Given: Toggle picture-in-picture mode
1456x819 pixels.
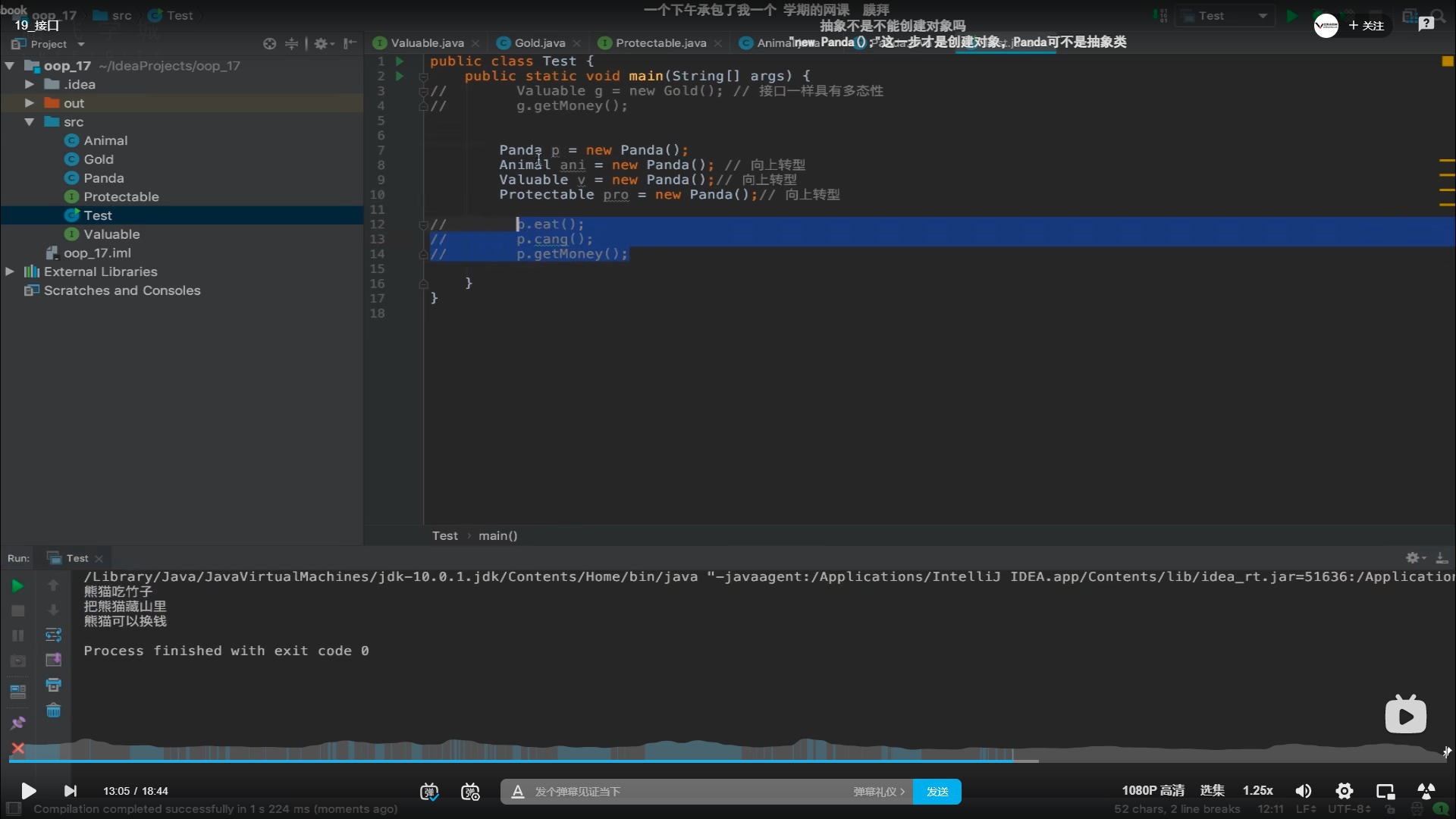Looking at the screenshot, I should [1385, 791].
